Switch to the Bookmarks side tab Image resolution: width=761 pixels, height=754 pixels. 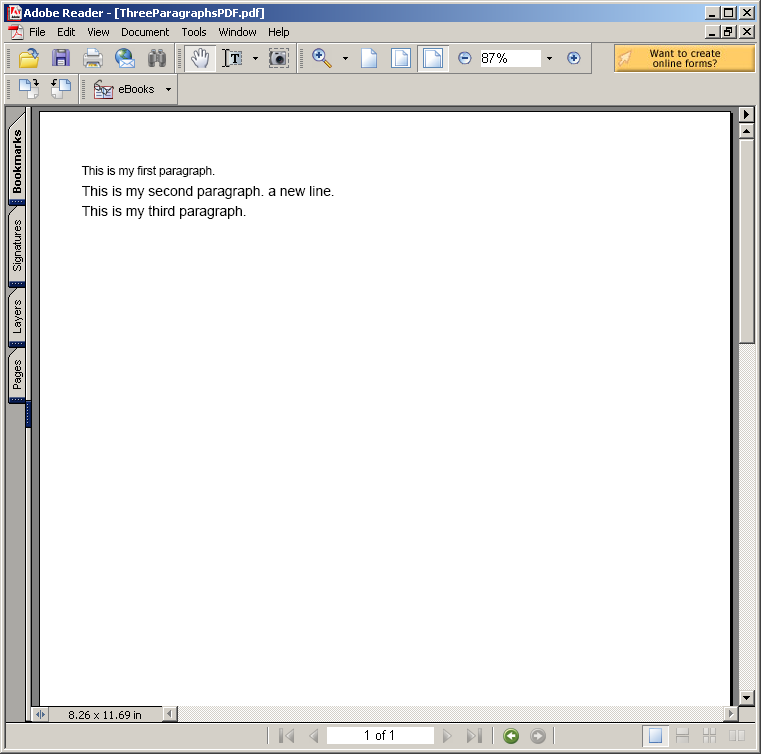pos(17,159)
